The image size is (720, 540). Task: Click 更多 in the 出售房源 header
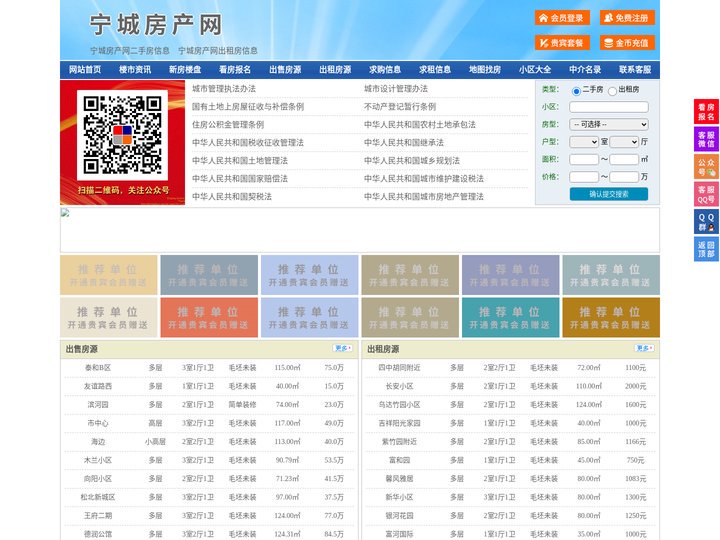[343, 349]
